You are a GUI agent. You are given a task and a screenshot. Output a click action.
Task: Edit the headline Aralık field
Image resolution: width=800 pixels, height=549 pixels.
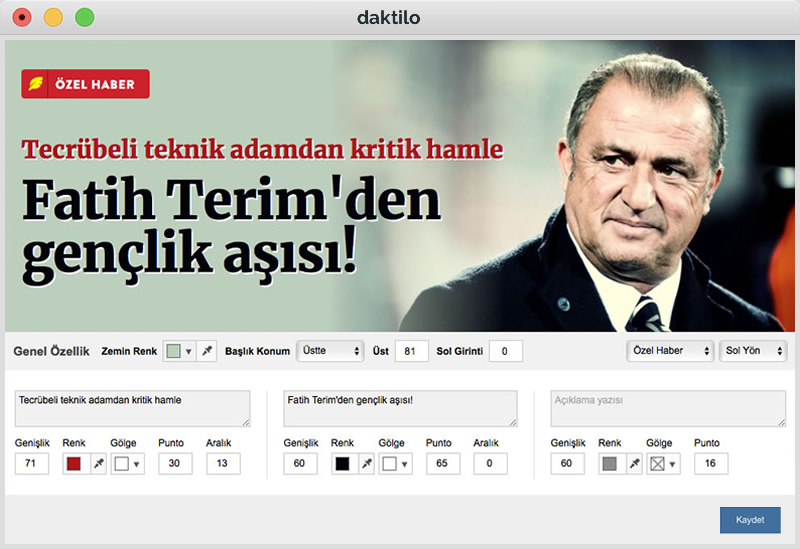point(490,463)
